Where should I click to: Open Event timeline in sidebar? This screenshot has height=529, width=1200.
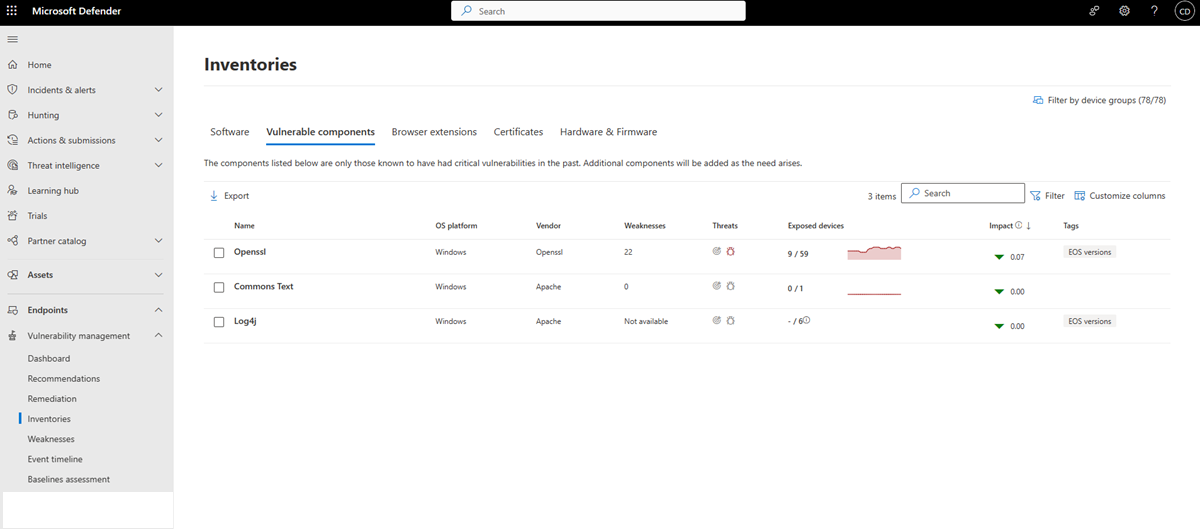[x=55, y=459]
